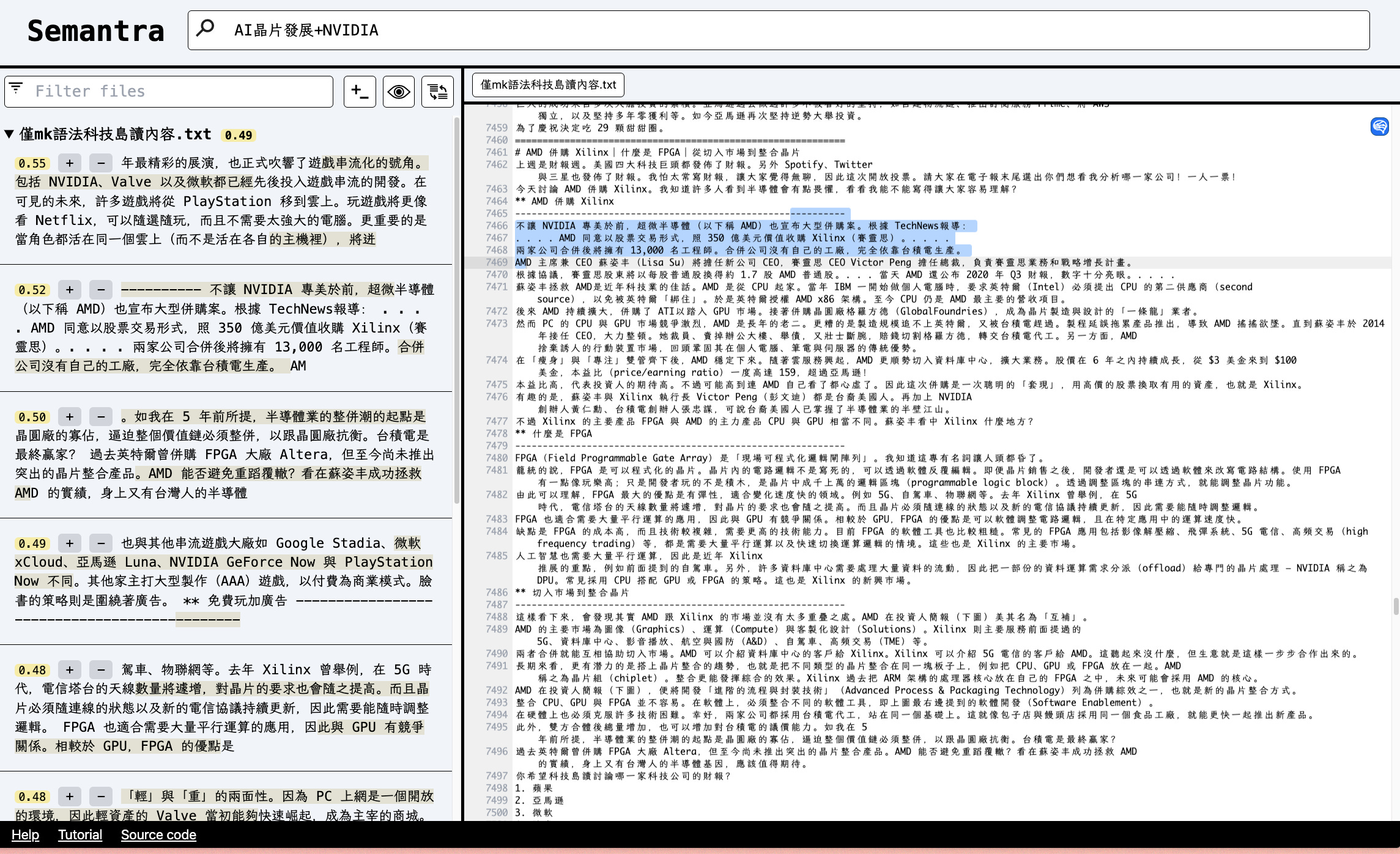Click the sort results swap icon
The width and height of the screenshot is (1400, 854).
coord(437,92)
